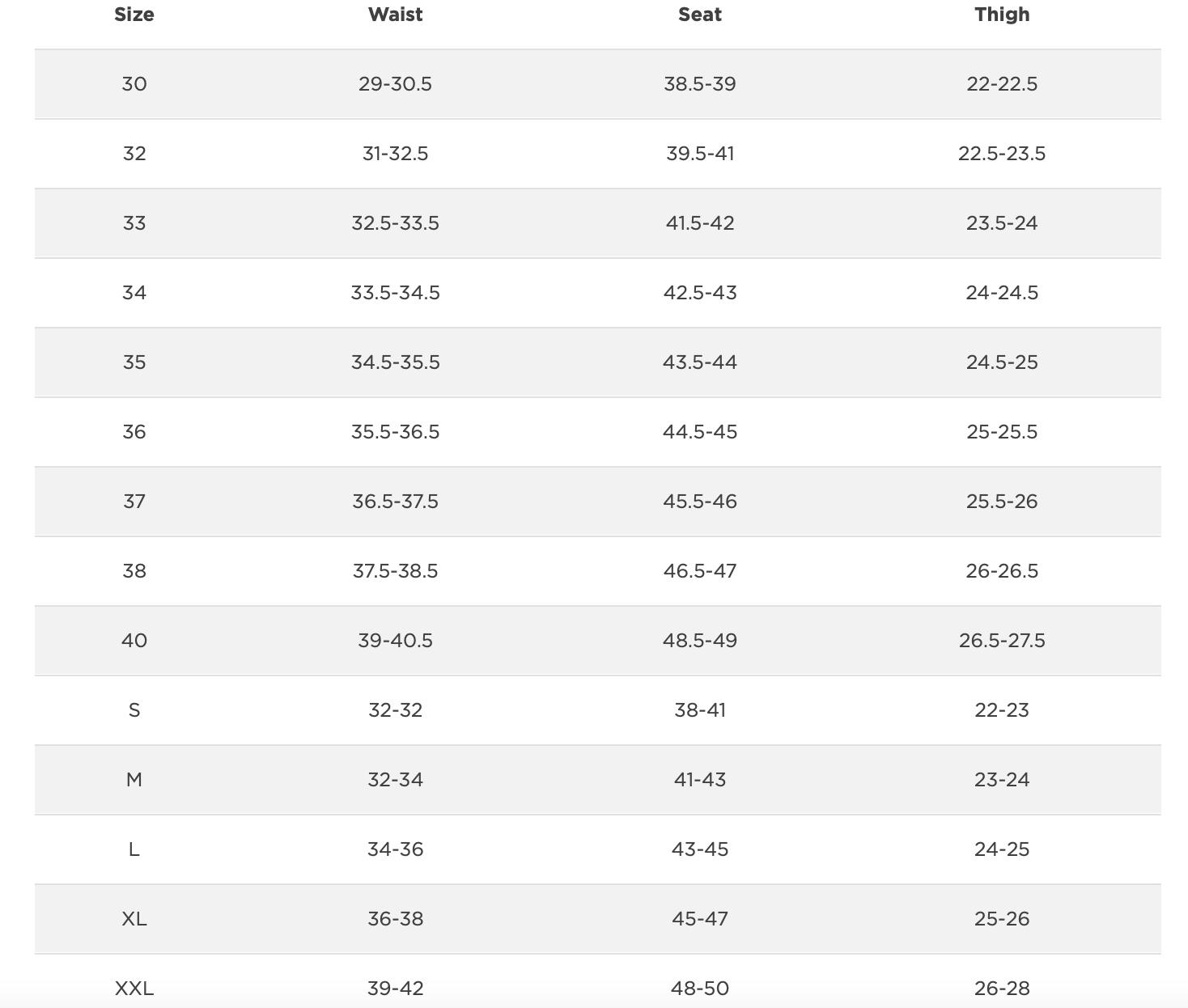Click the Waist column header
Image resolution: width=1188 pixels, height=1008 pixels.
[x=395, y=15]
